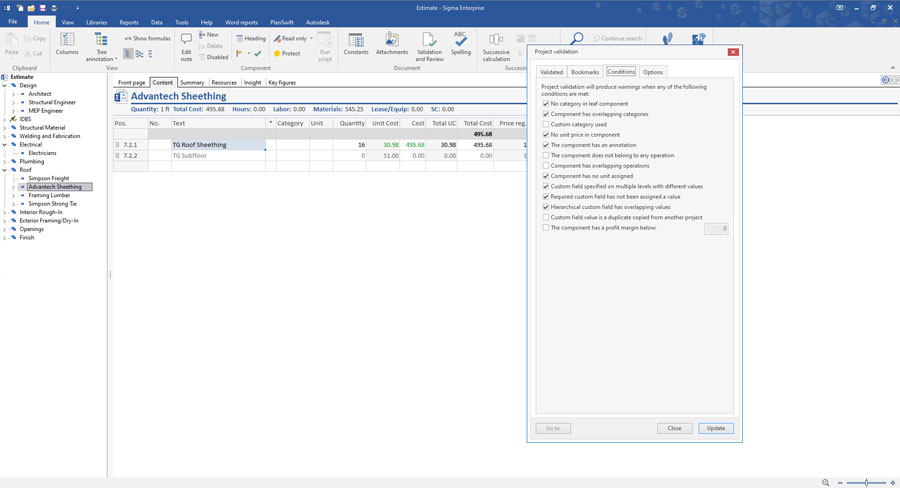This screenshot has width=900, height=488.
Task: Toggle Show formulas
Action: (148, 38)
